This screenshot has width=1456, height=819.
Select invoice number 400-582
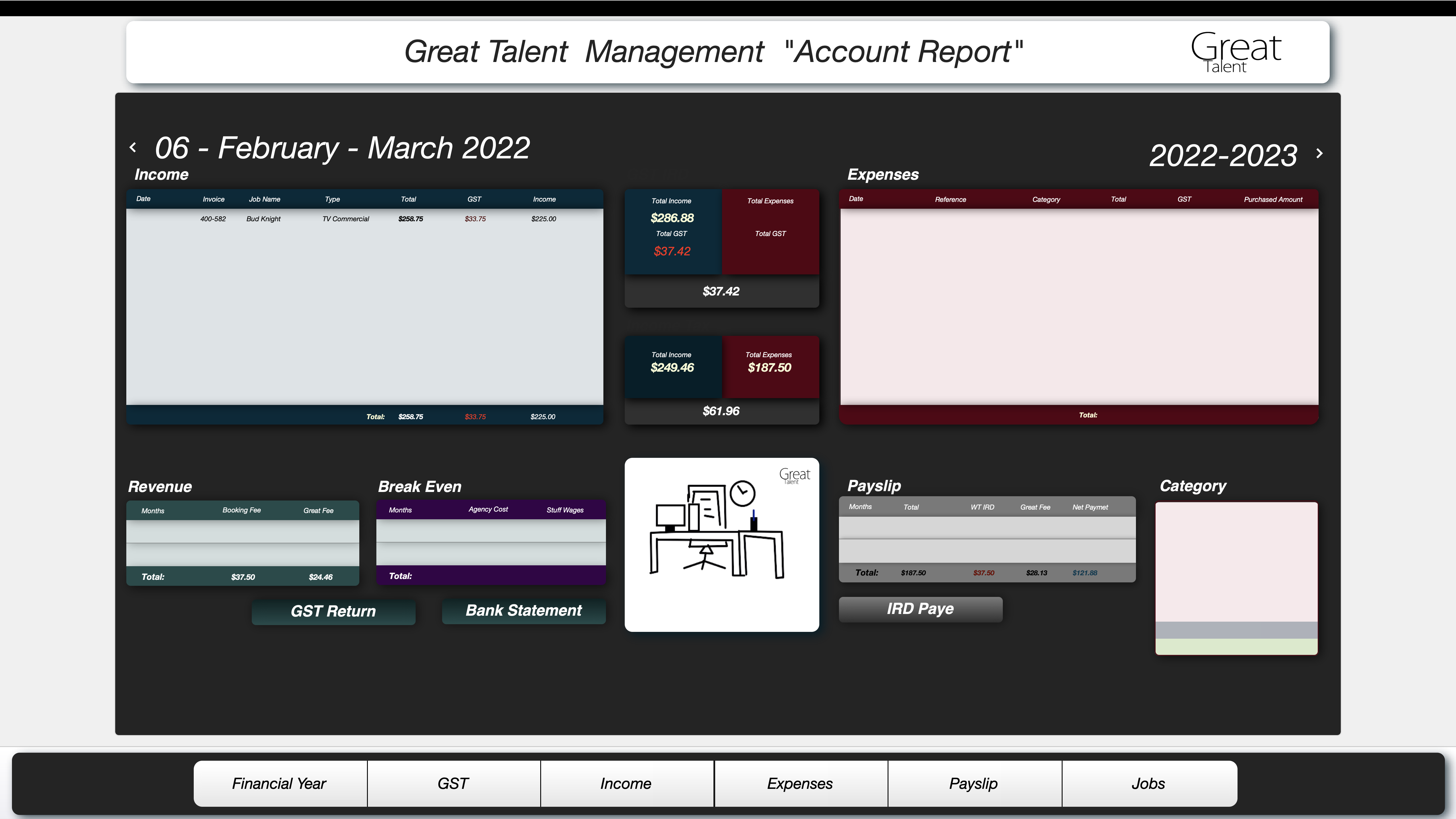tap(213, 219)
